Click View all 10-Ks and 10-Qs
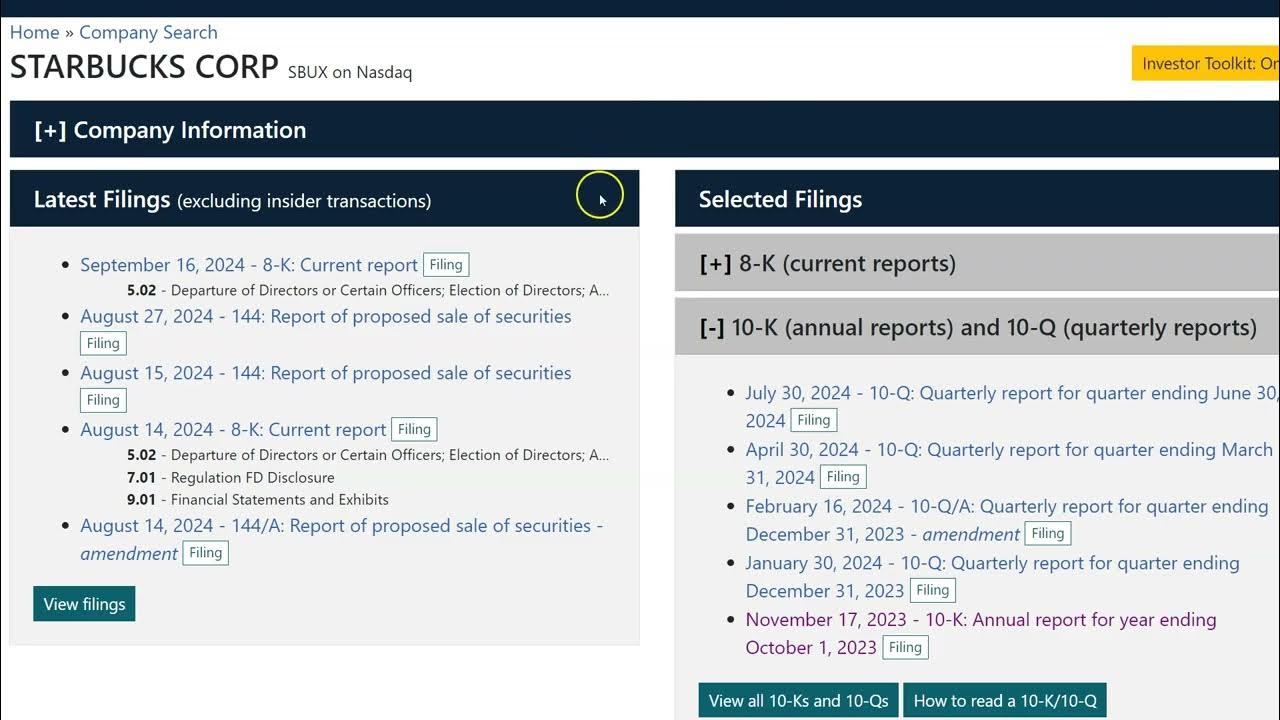Screen dimensions: 1280x720 pos(798,701)
